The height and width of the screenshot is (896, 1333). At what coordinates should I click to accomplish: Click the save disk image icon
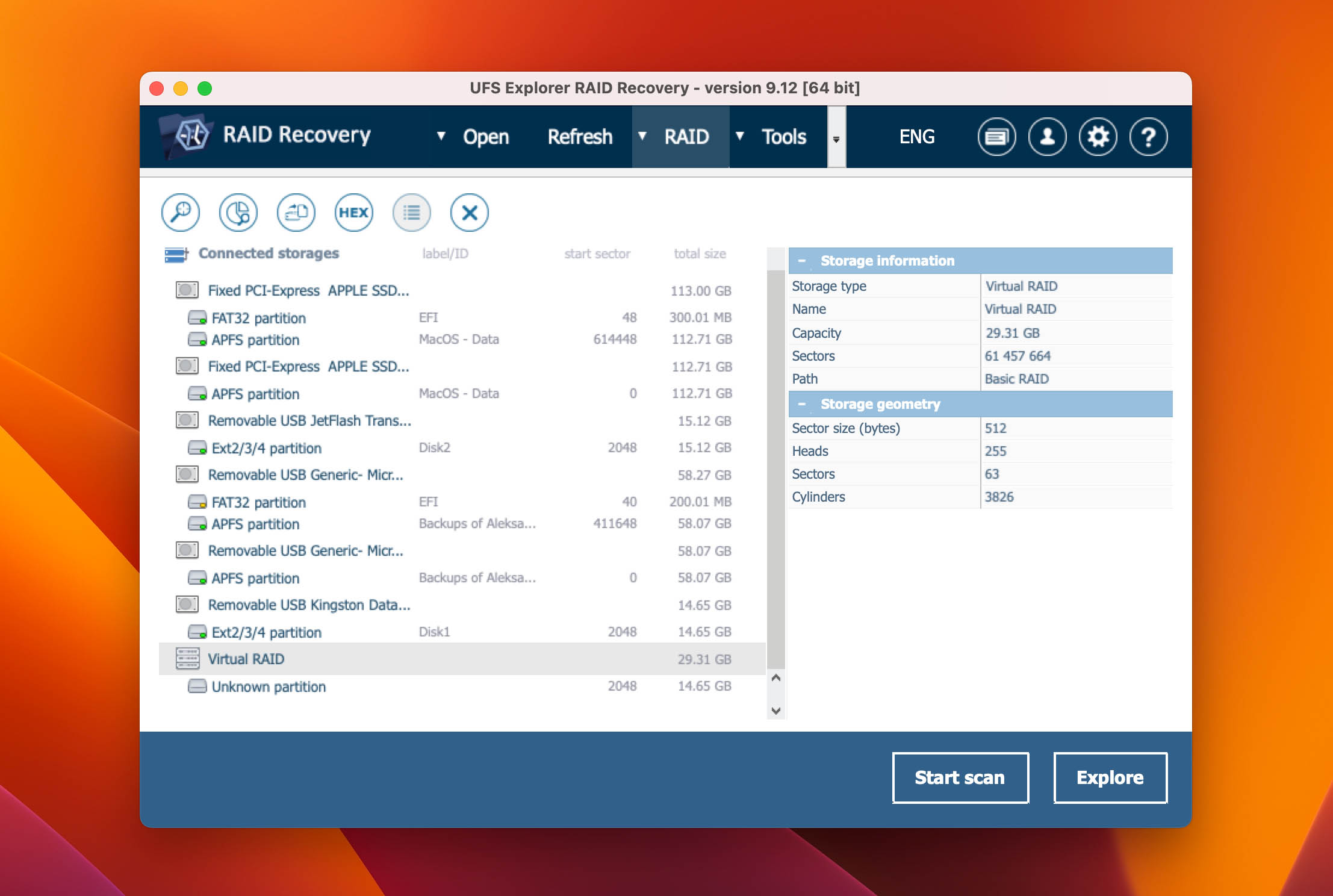(x=296, y=213)
